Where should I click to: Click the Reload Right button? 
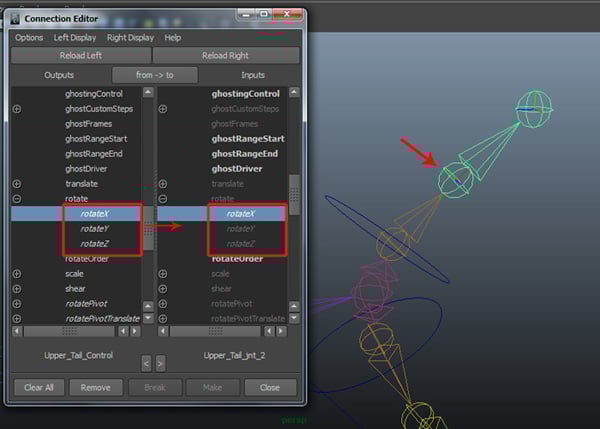[x=225, y=55]
